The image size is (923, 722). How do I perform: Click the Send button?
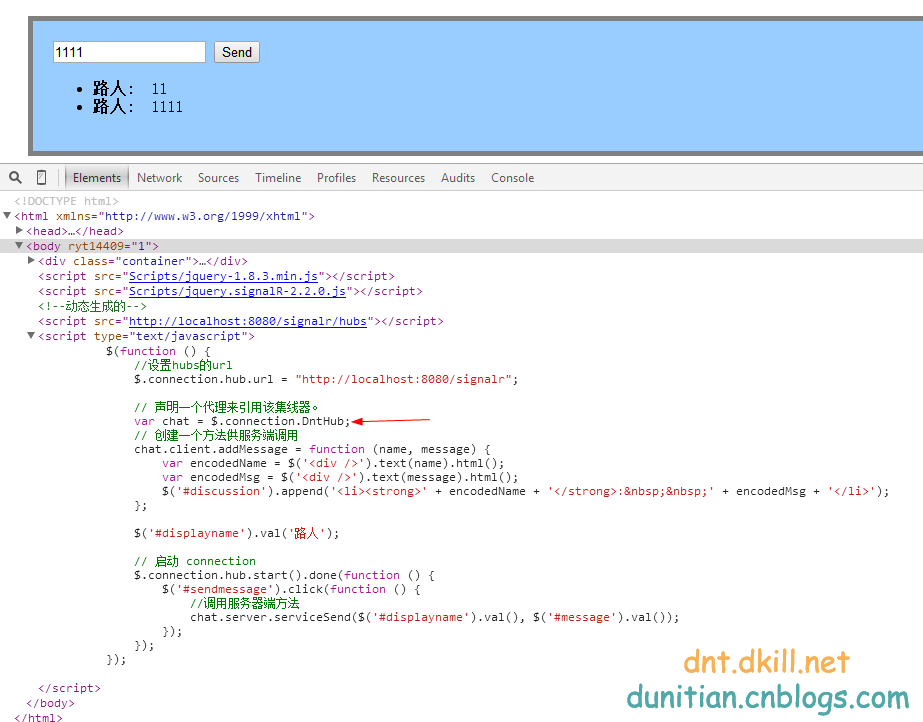pos(237,52)
